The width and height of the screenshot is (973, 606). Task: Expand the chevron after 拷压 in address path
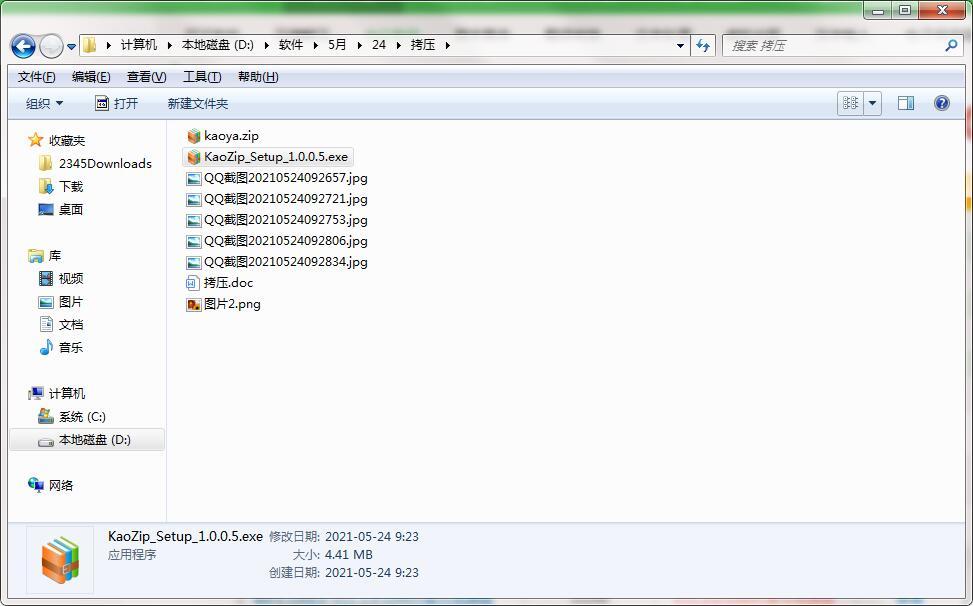pos(447,45)
